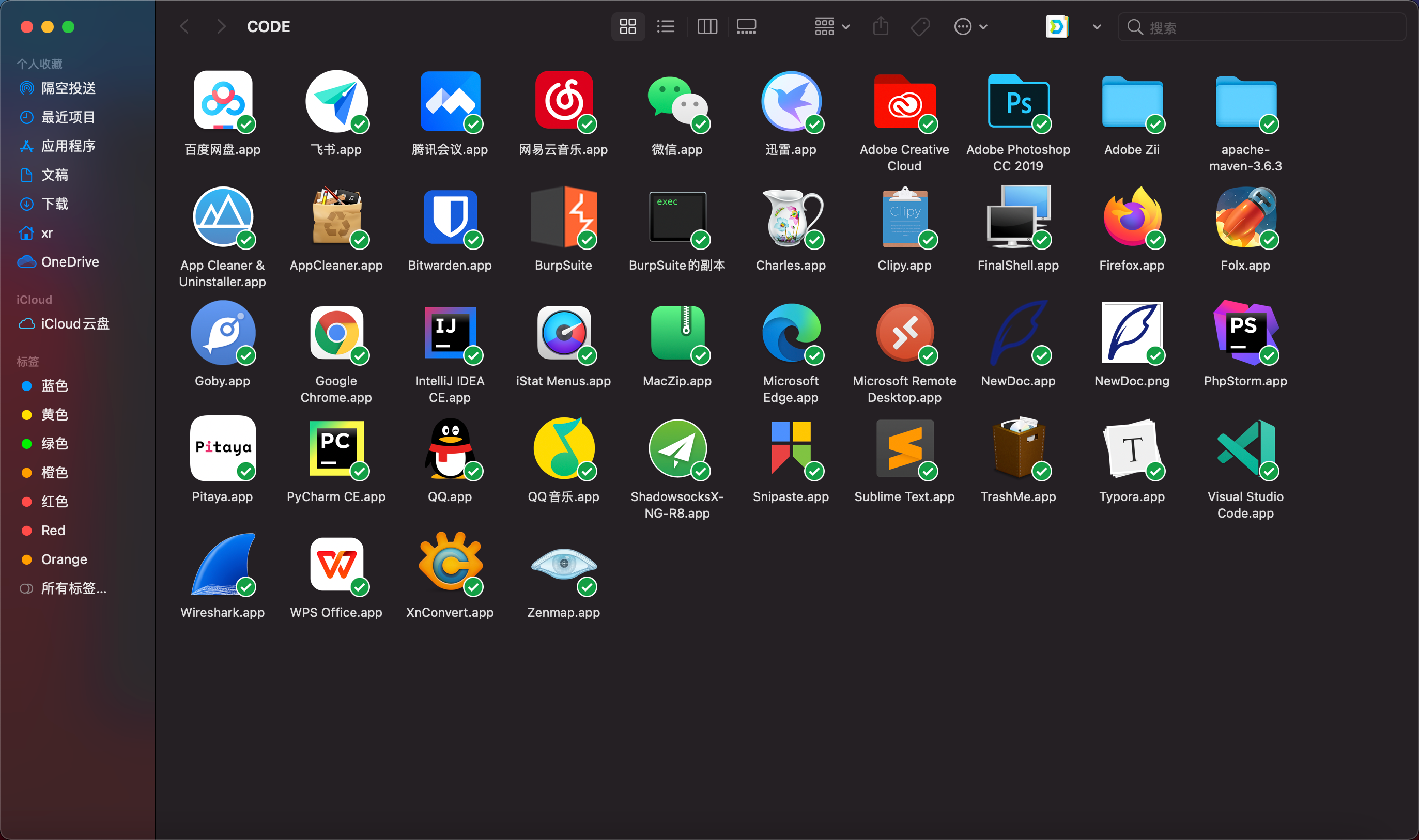
Task: Open the more actions ellipsis menu
Action: pos(970,26)
